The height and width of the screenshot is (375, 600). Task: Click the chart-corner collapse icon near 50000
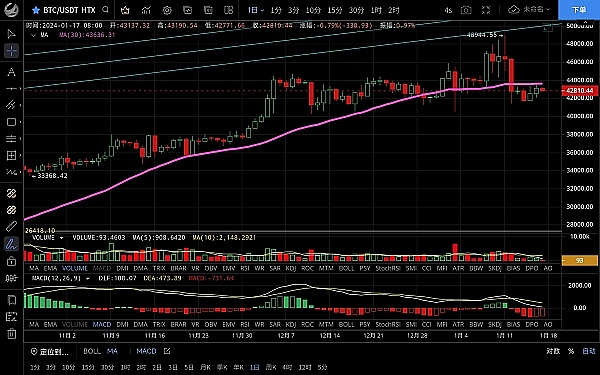[x=548, y=27]
